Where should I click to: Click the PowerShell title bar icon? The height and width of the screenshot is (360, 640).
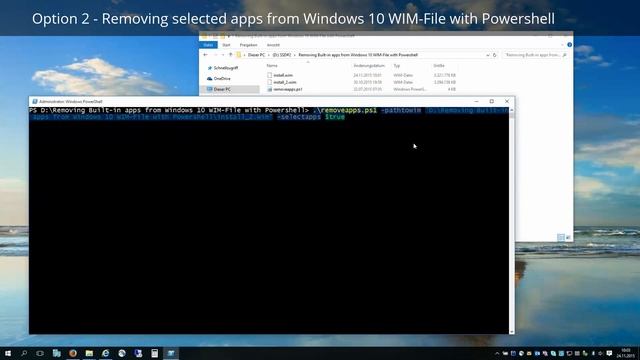(x=35, y=101)
